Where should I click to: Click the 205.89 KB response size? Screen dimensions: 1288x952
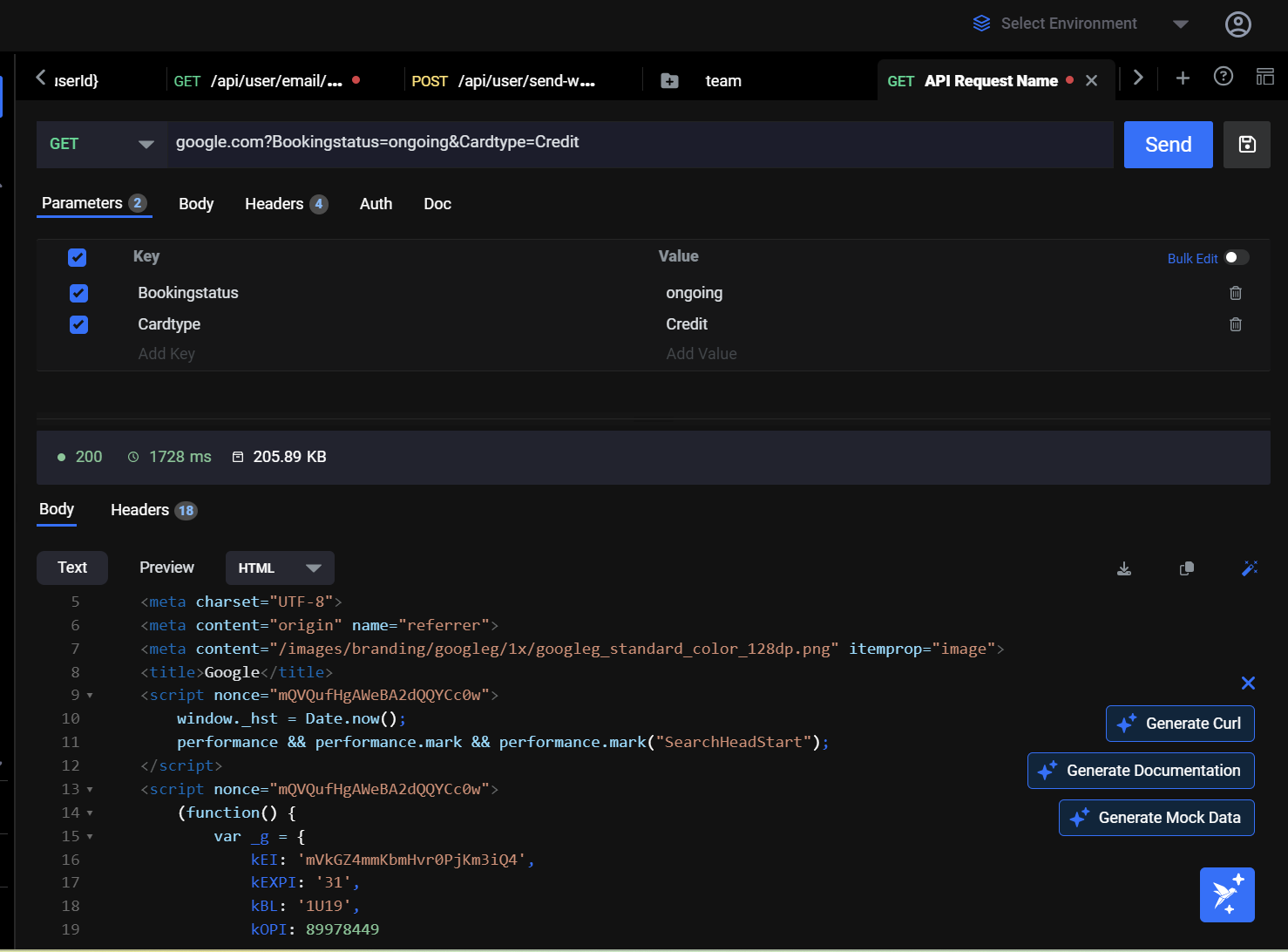point(289,457)
